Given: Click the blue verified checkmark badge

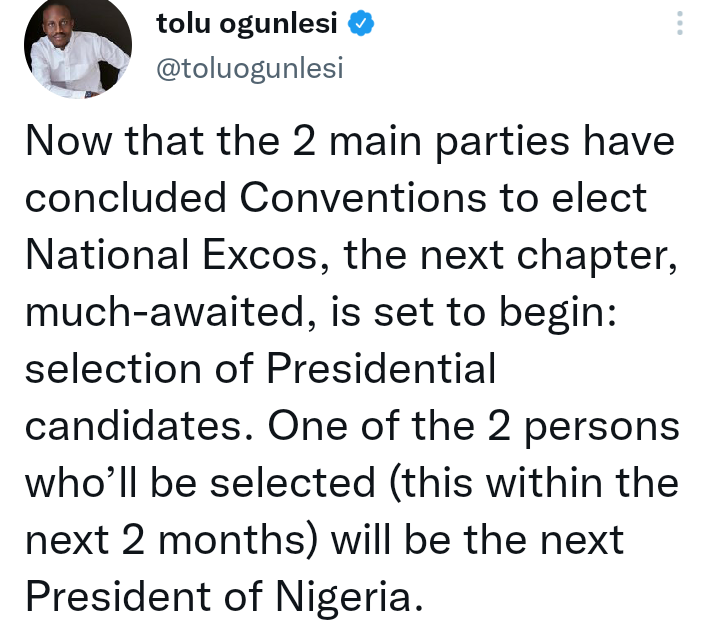Looking at the screenshot, I should tap(361, 23).
